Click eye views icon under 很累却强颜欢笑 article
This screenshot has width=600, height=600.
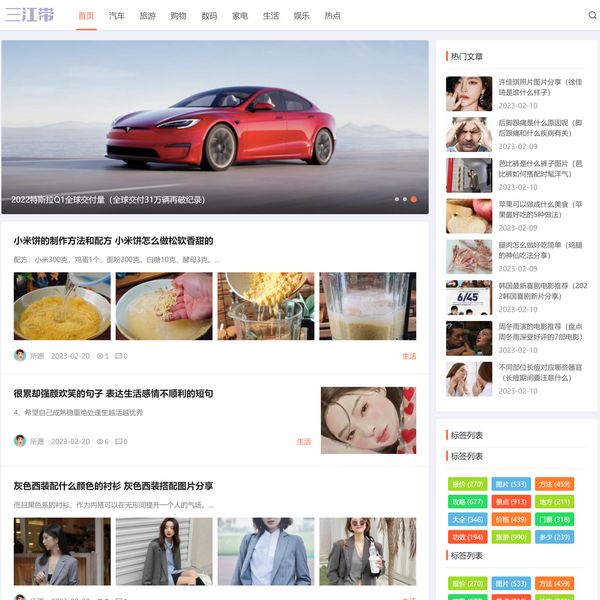(x=98, y=441)
